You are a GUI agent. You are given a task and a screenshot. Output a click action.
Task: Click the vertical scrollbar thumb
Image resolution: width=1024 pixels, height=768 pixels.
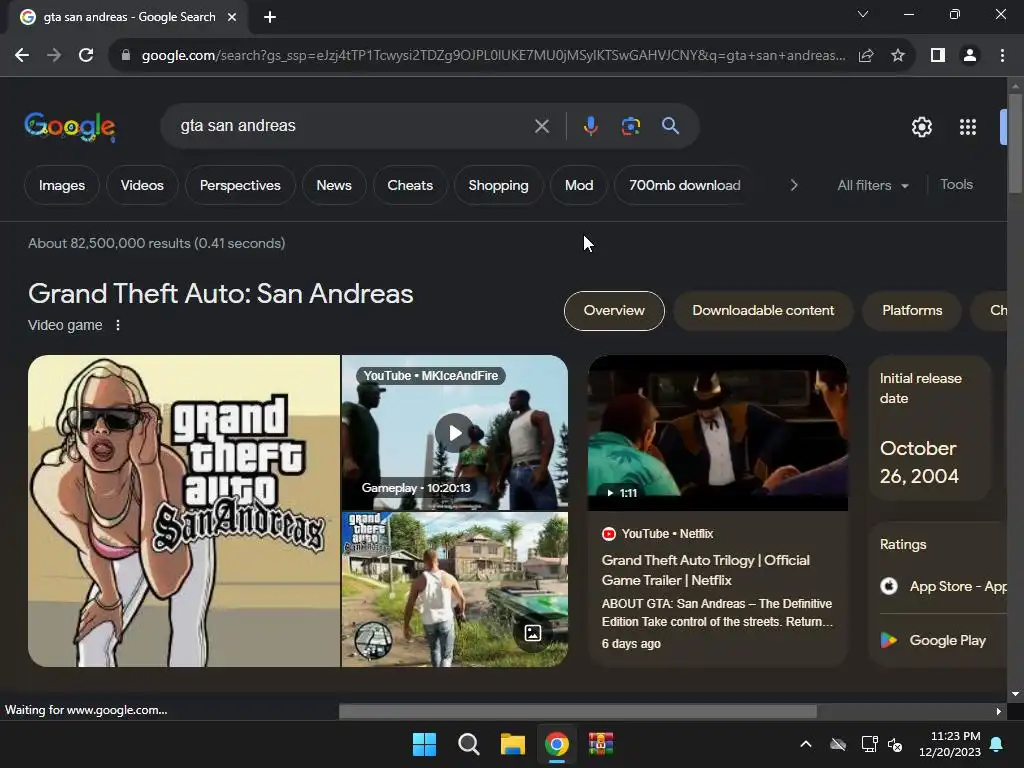pyautogui.click(x=1015, y=144)
